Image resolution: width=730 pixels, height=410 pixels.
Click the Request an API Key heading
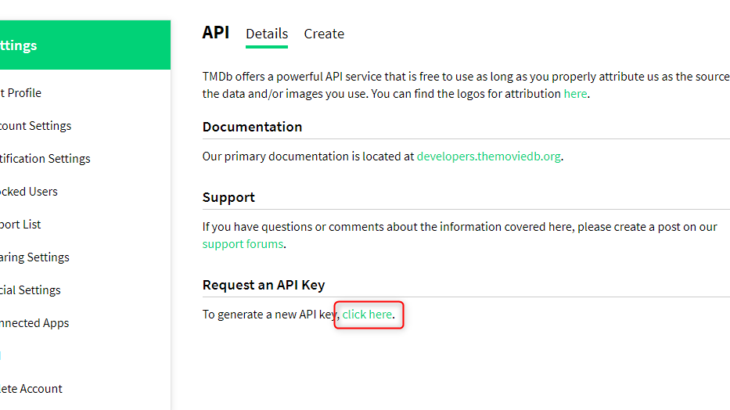pos(263,285)
